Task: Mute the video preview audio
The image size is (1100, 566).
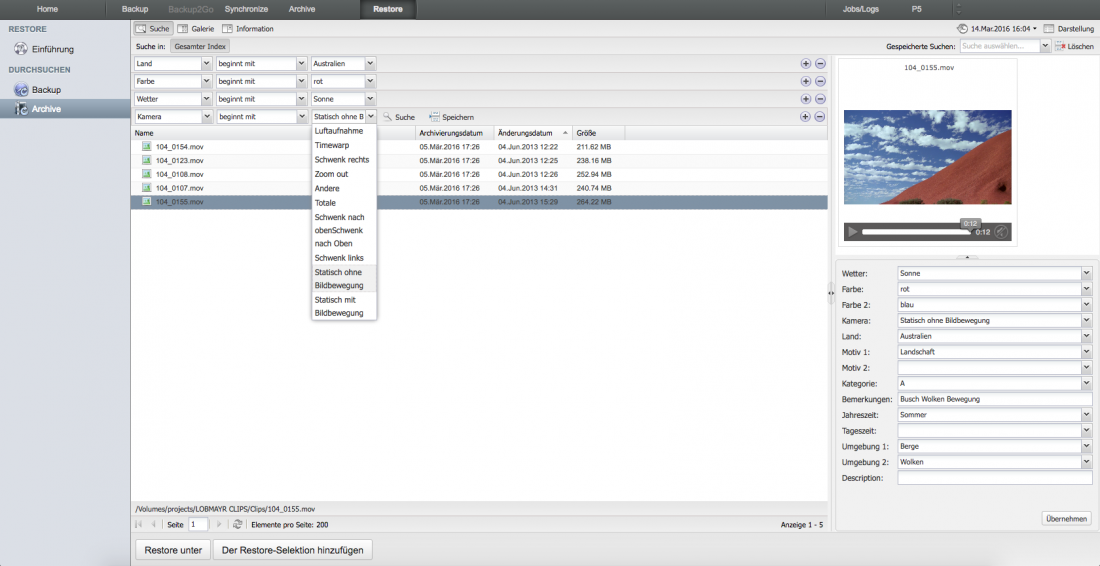Action: coord(1001,232)
